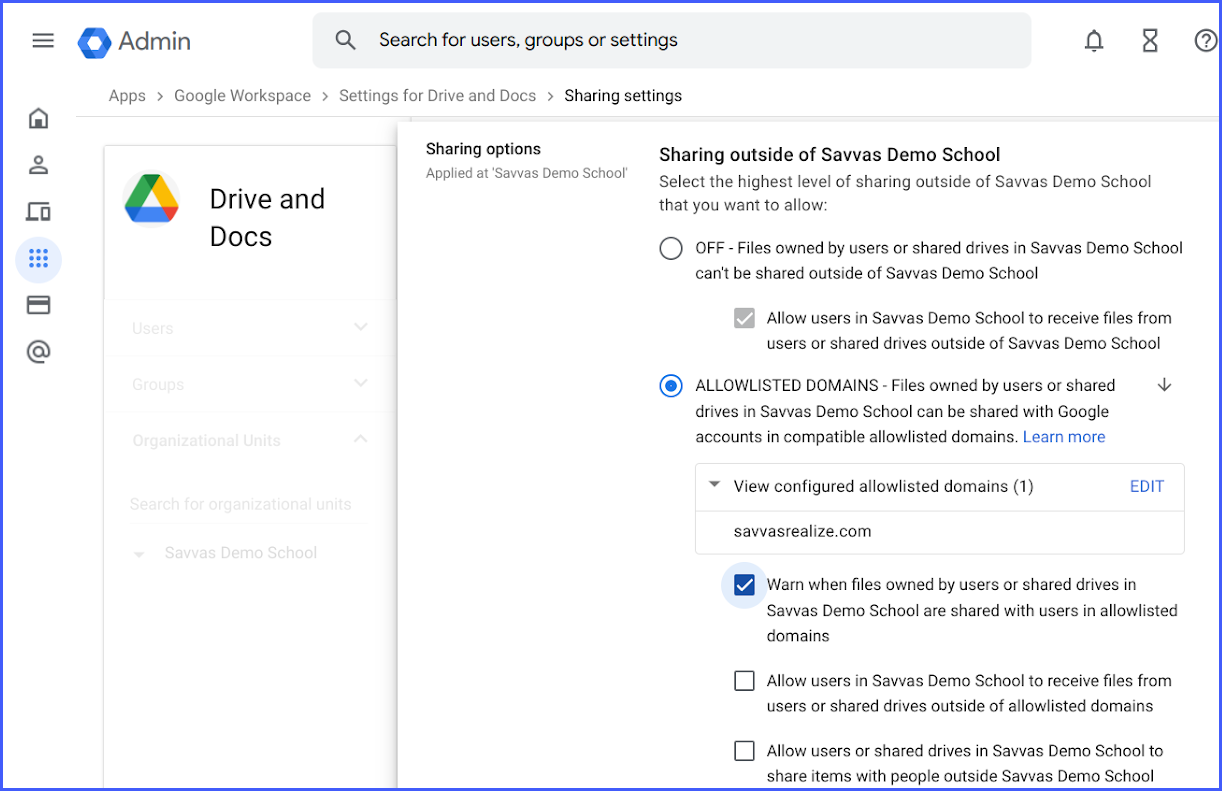This screenshot has width=1222, height=791.
Task: Select Savvas Demo School organizational unit
Action: point(241,553)
